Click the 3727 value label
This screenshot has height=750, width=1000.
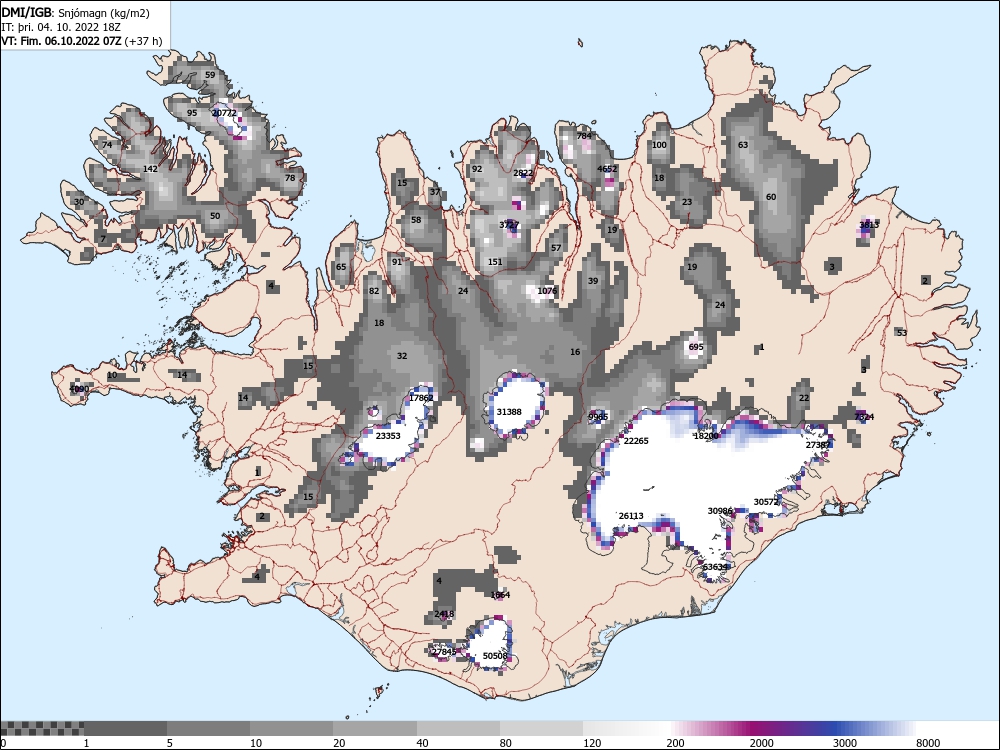509,224
